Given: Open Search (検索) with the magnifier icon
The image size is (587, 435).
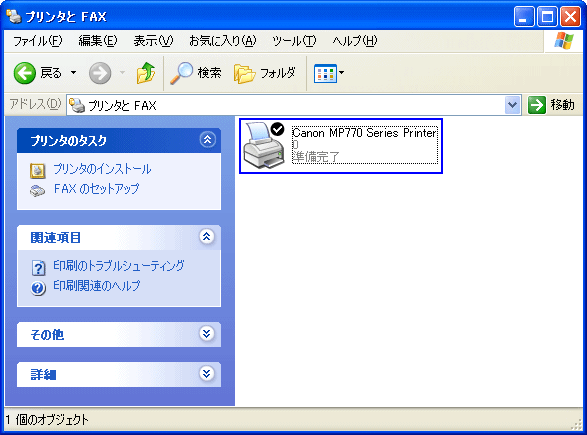Looking at the screenshot, I should click(182, 73).
